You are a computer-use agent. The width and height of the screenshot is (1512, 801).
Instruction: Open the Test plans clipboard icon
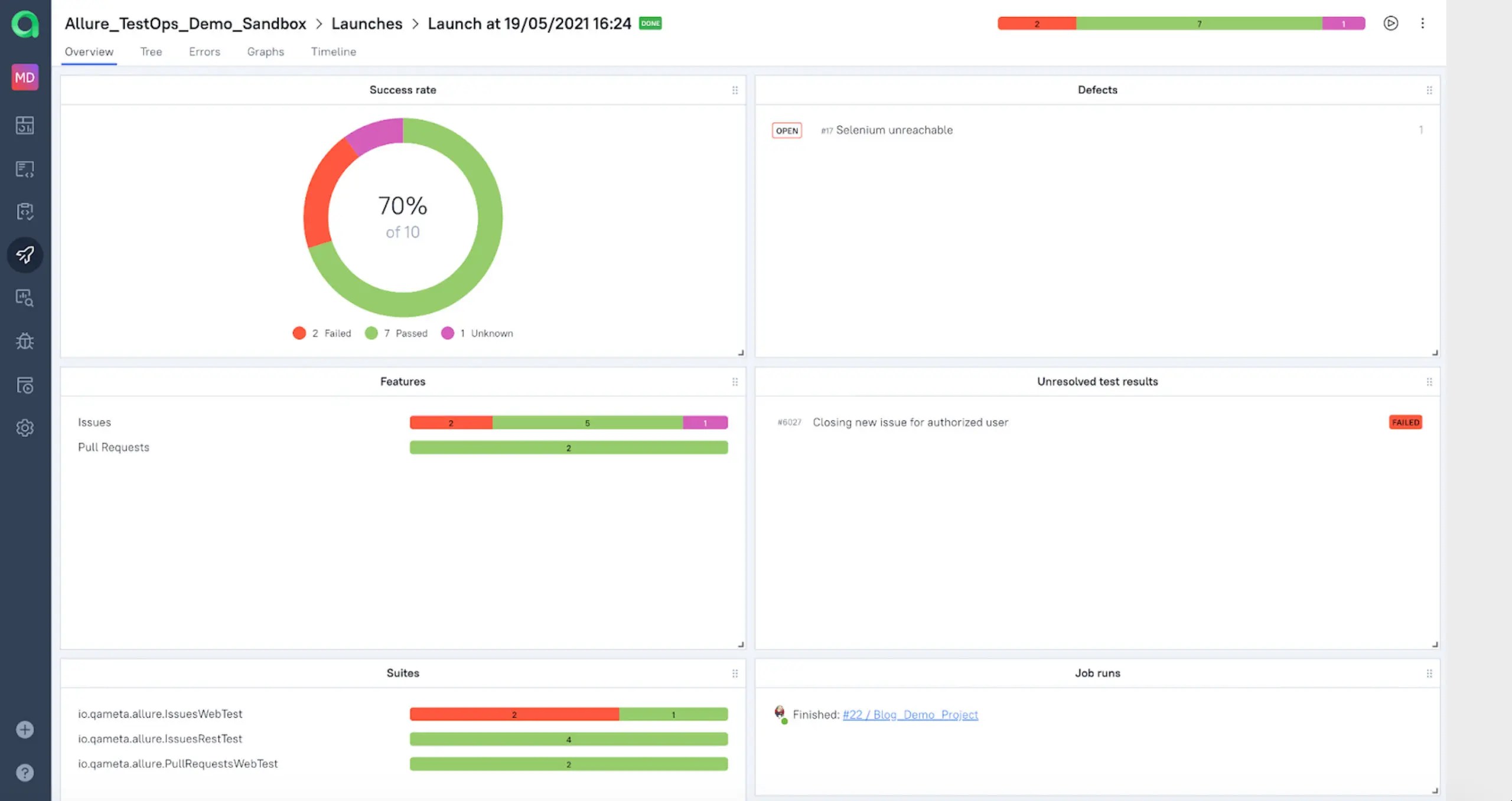pyautogui.click(x=25, y=211)
